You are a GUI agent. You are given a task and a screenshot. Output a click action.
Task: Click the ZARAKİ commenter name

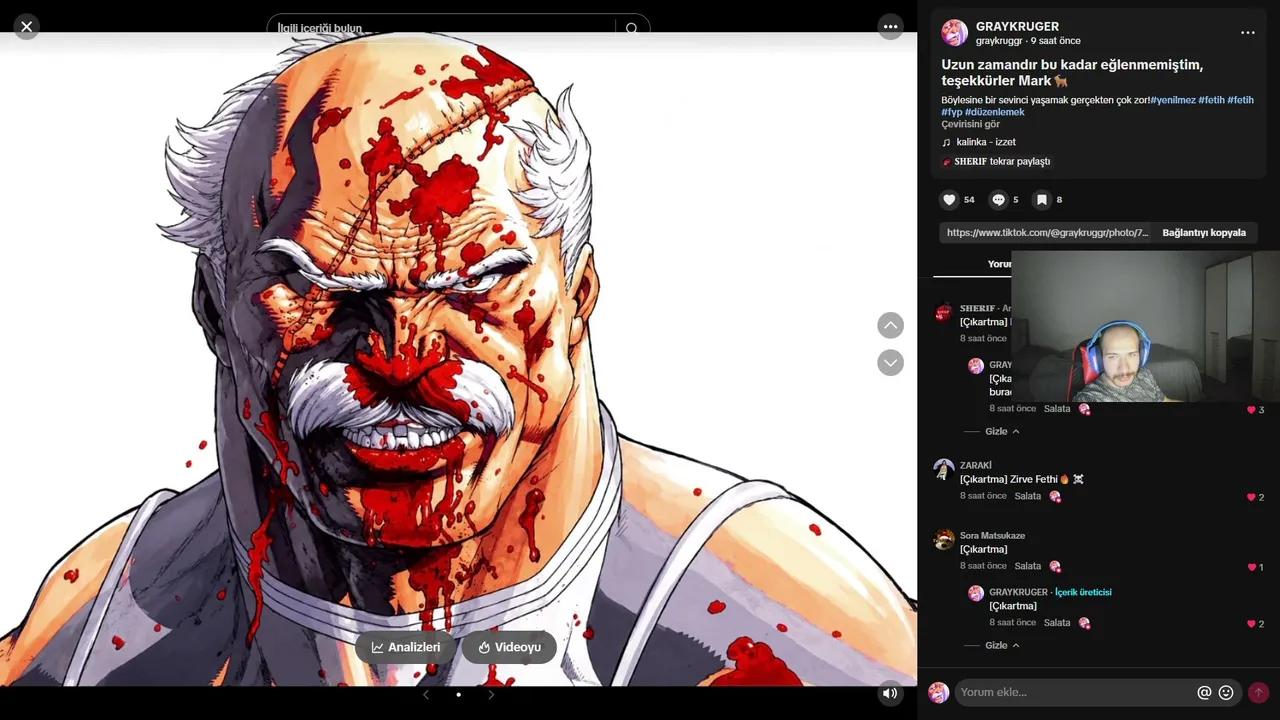click(976, 465)
